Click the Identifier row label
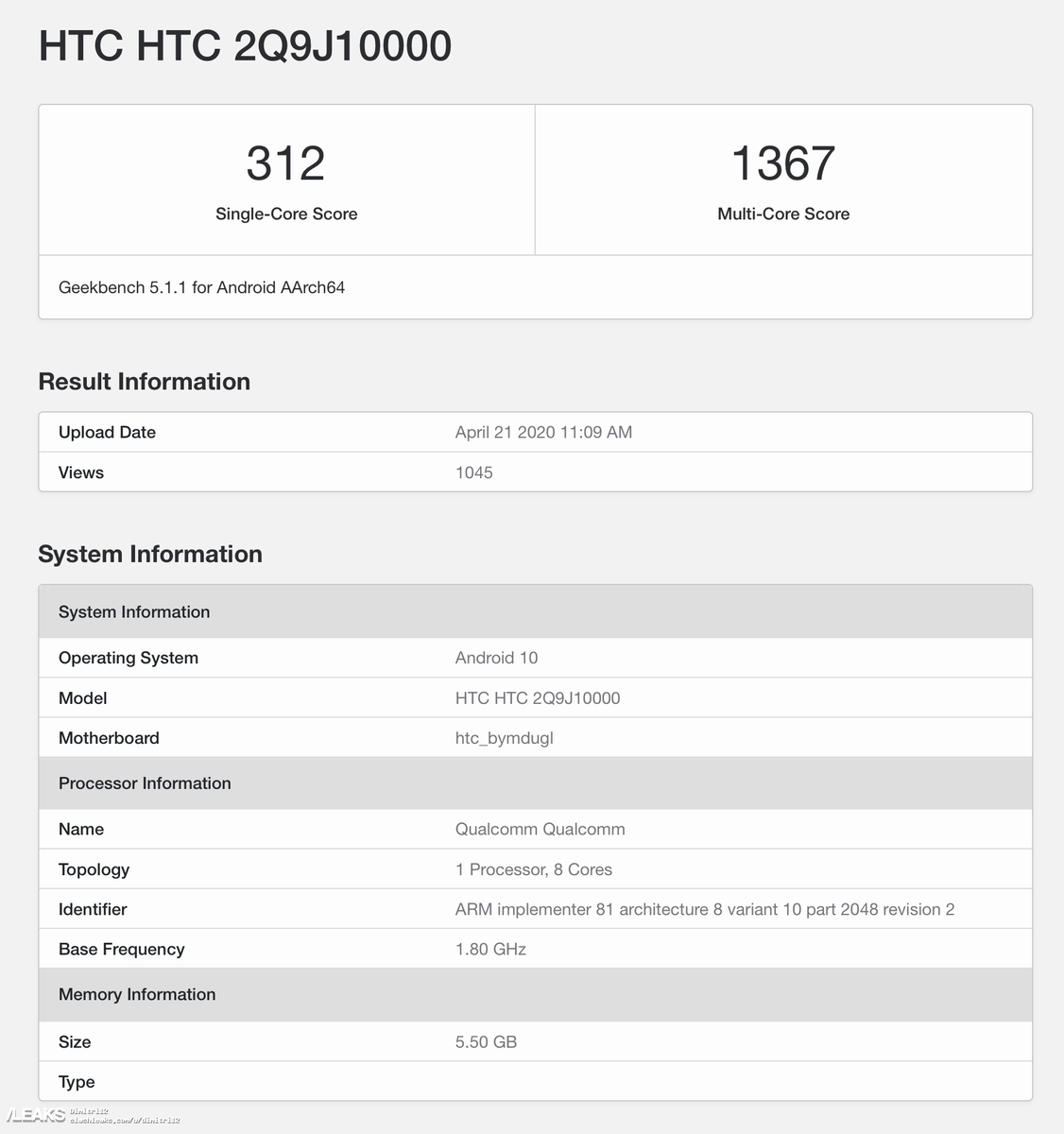1064x1134 pixels. (x=93, y=909)
